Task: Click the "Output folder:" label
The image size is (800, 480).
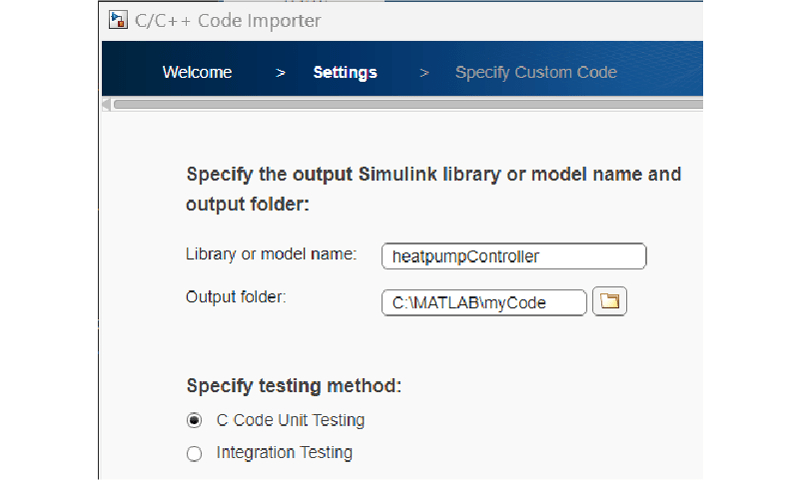Action: pos(236,297)
